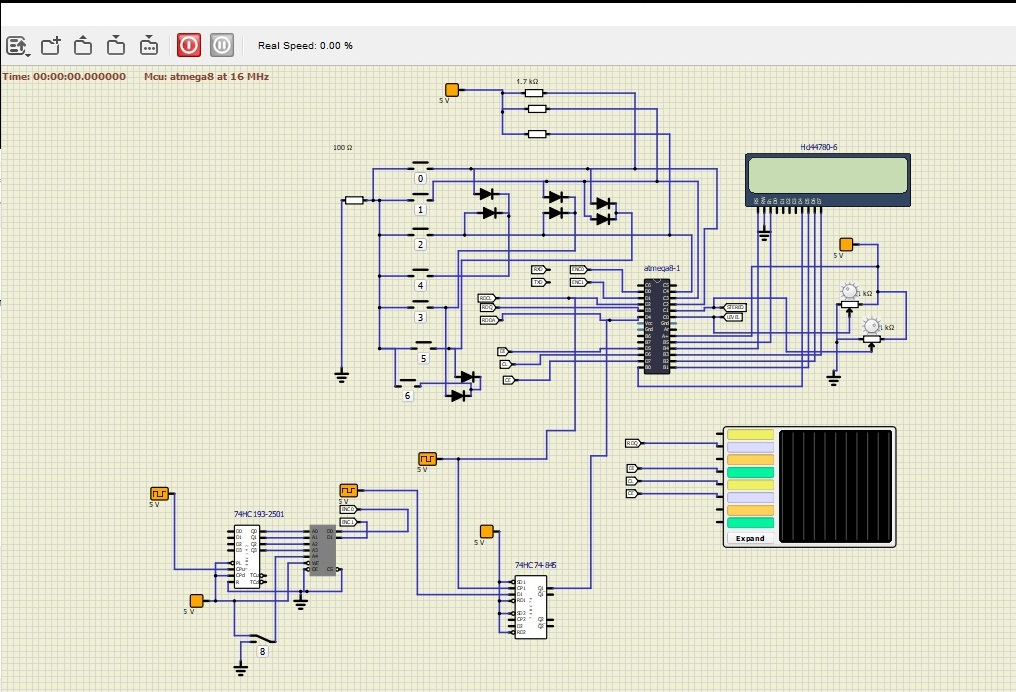The height and width of the screenshot is (692, 1016).
Task: Click the lower 1 kΩ potentiometer dial
Action: [x=872, y=325]
